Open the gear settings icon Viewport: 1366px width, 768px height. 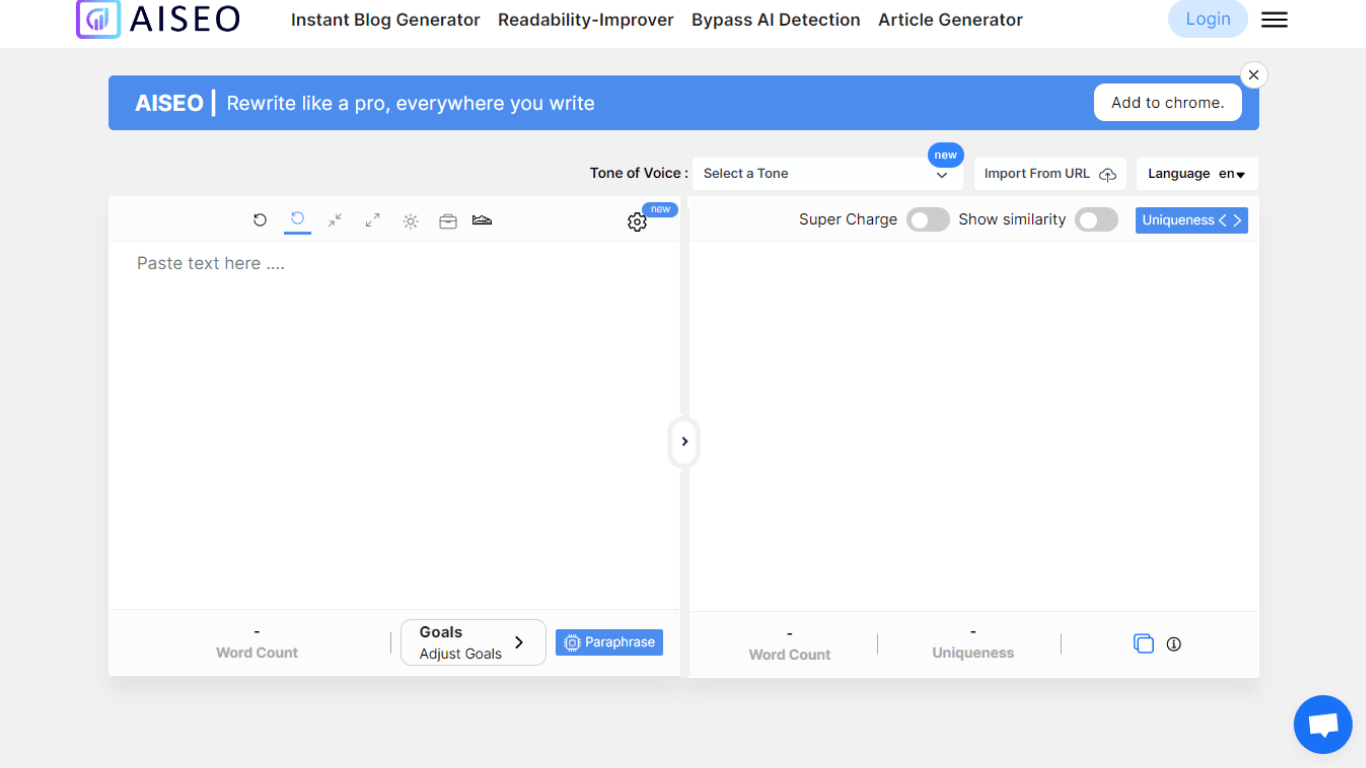point(637,222)
